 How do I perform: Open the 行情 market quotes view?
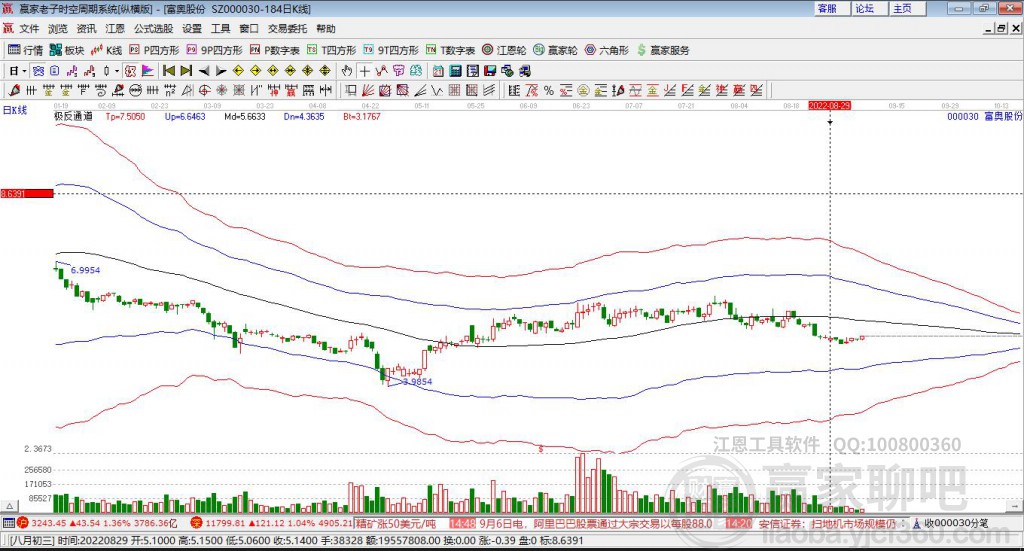tap(25, 50)
